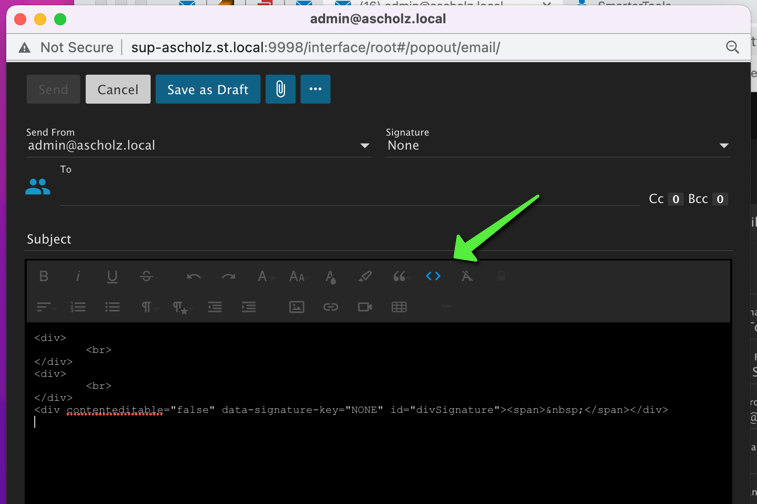Toggle the Code View button
Image resolution: width=757 pixels, height=504 pixels.
pyautogui.click(x=433, y=276)
